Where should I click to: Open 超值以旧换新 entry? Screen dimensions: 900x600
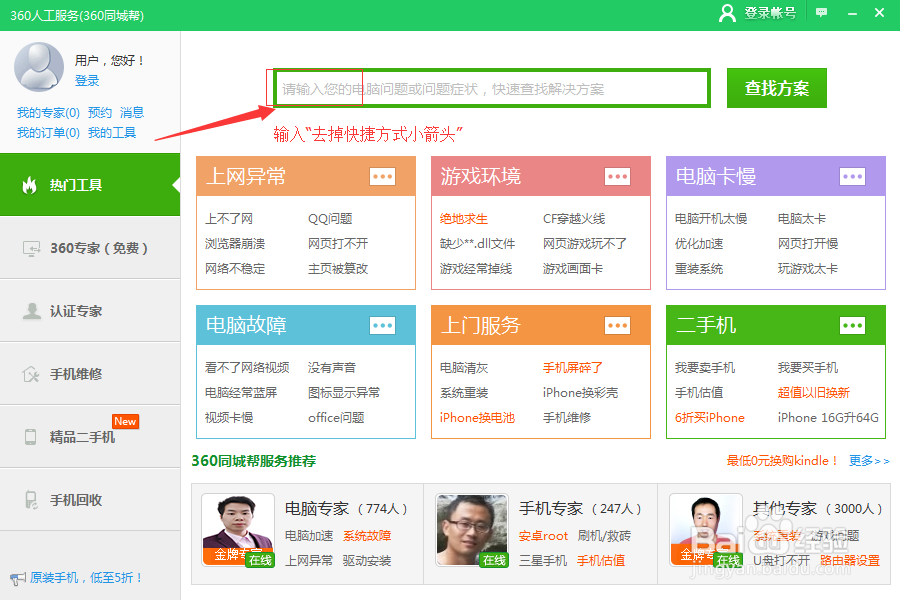tap(814, 393)
